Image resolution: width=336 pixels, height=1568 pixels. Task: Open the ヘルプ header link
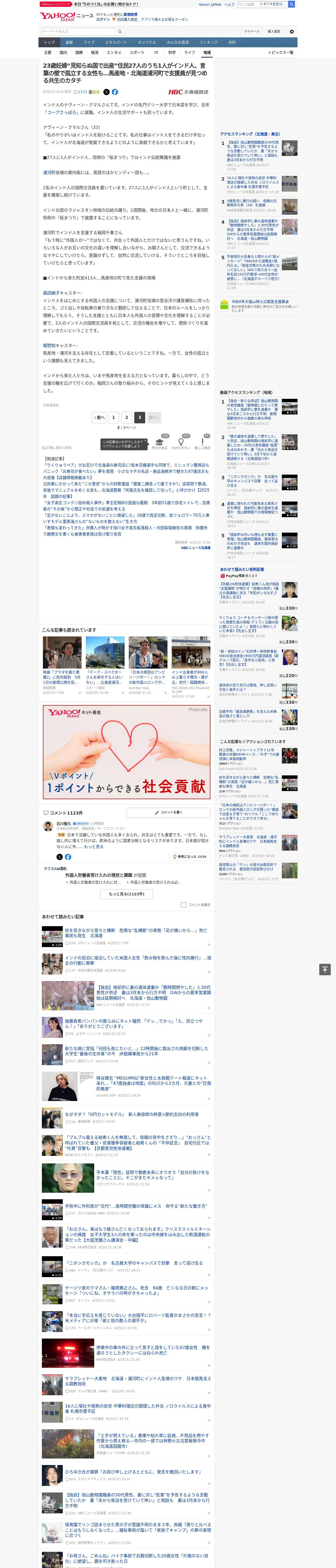tap(229, 4)
